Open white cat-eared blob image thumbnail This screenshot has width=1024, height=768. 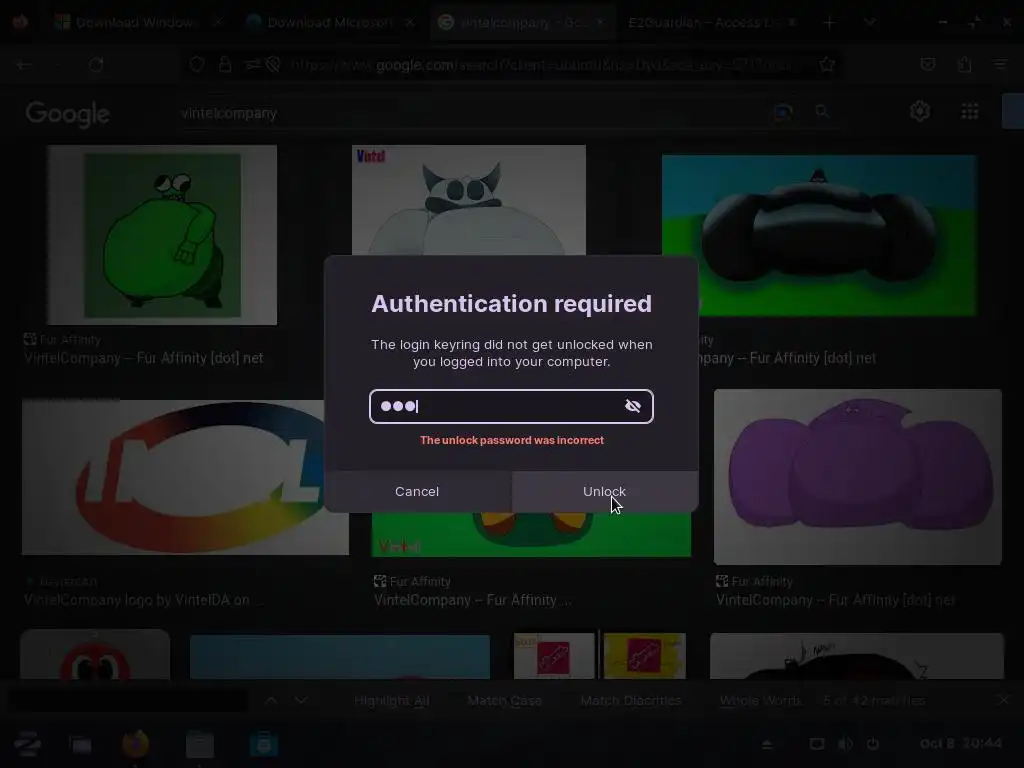click(469, 200)
